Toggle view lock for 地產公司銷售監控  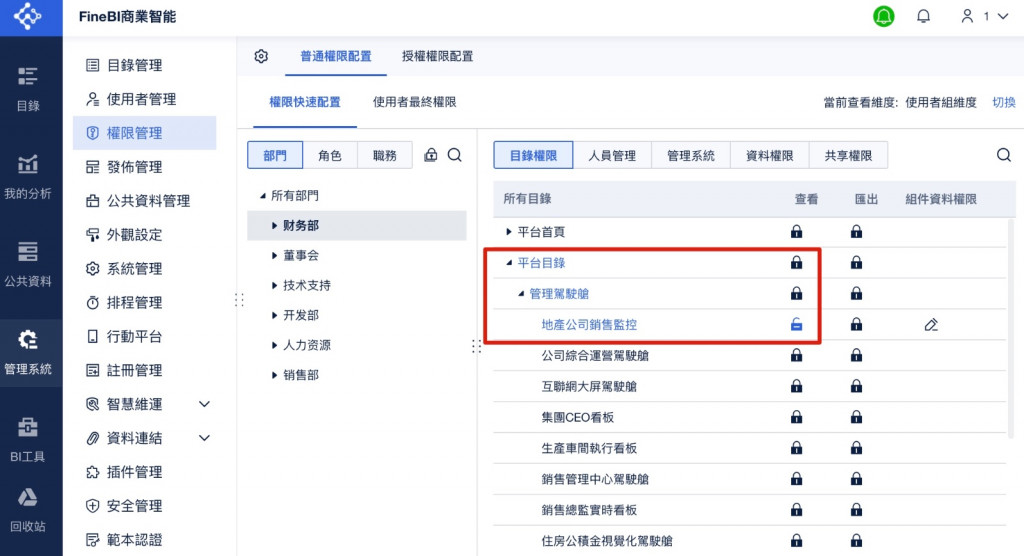click(796, 324)
